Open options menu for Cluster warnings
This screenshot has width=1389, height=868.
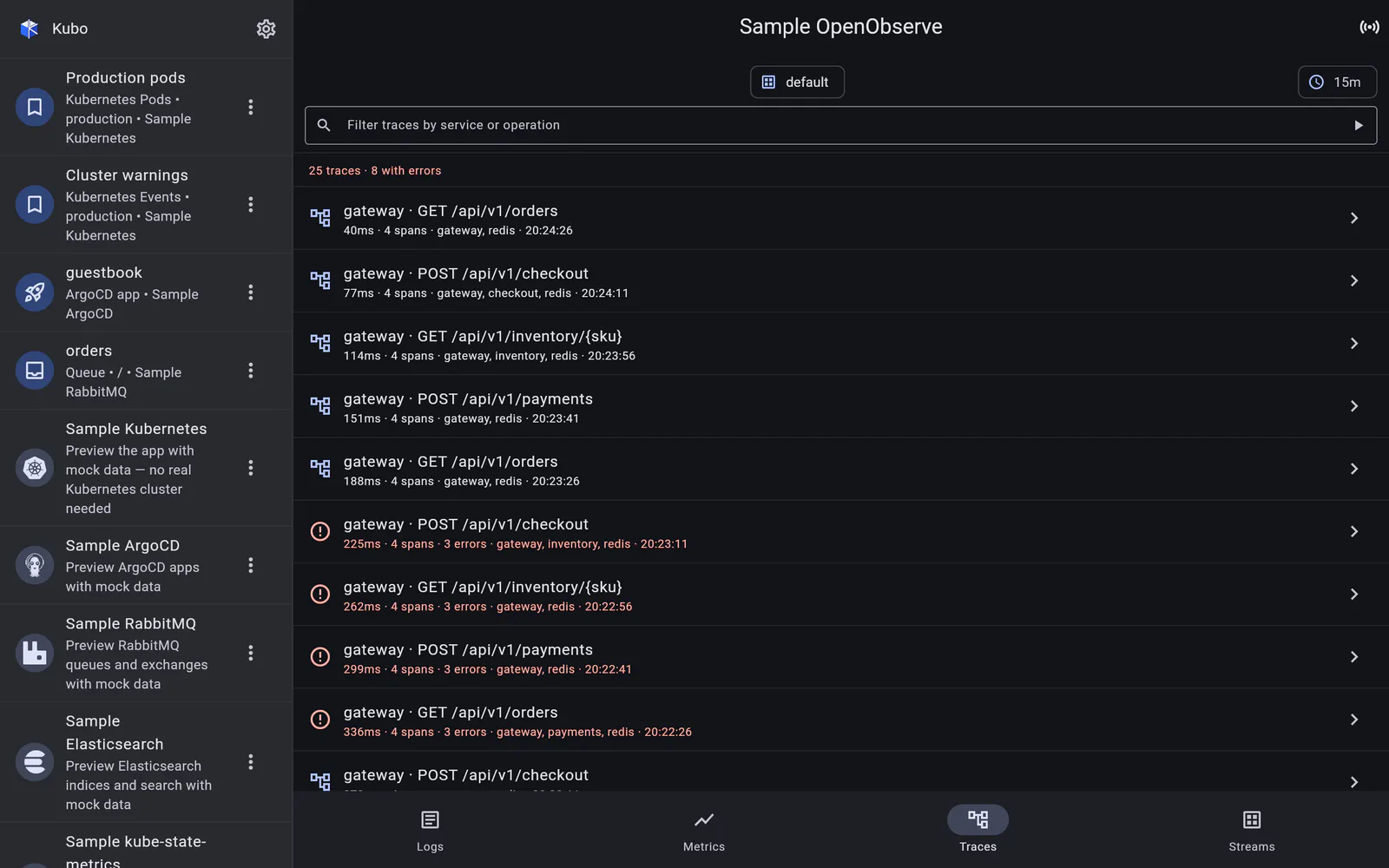tap(251, 204)
